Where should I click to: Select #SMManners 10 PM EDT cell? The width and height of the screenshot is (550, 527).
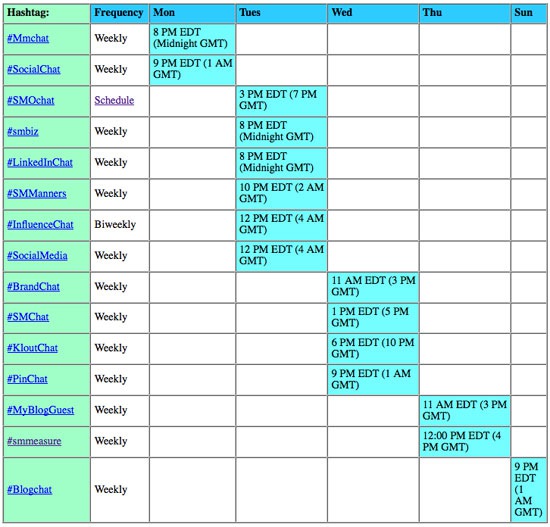point(282,194)
